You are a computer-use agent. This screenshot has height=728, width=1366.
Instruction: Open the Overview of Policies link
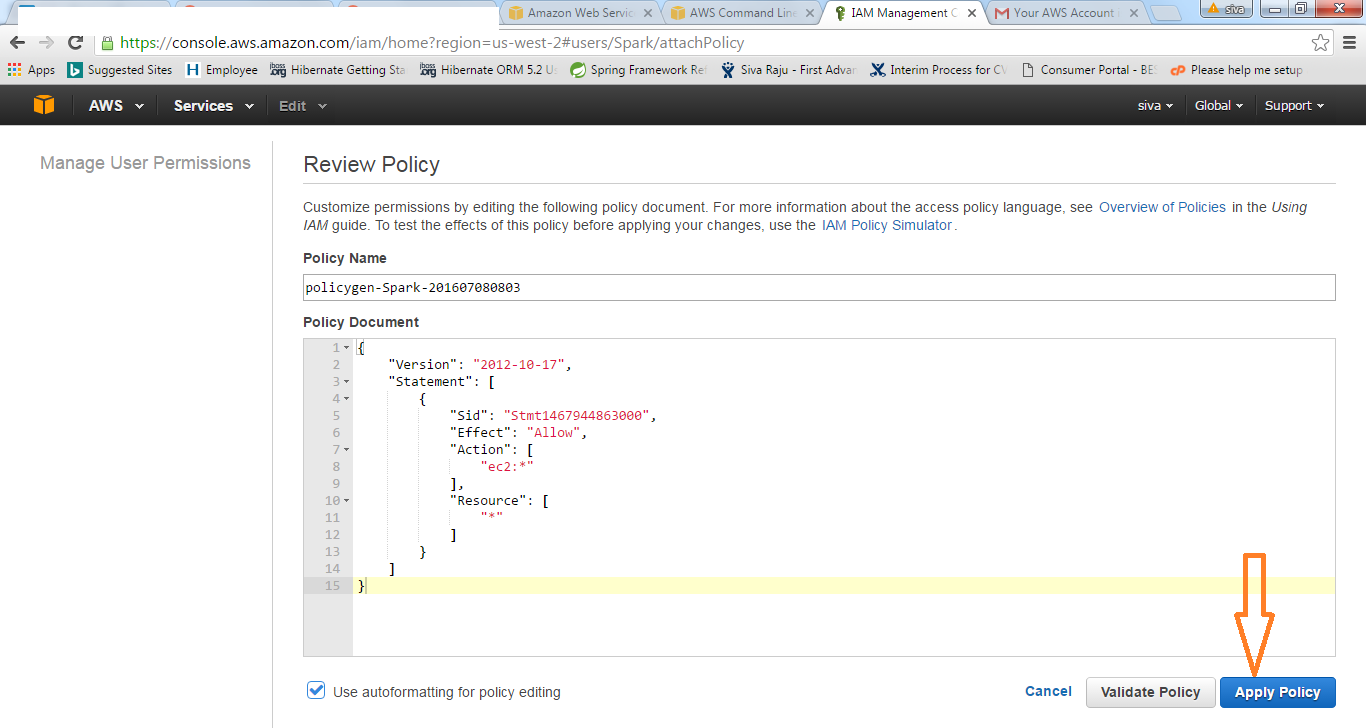pyautogui.click(x=1162, y=207)
